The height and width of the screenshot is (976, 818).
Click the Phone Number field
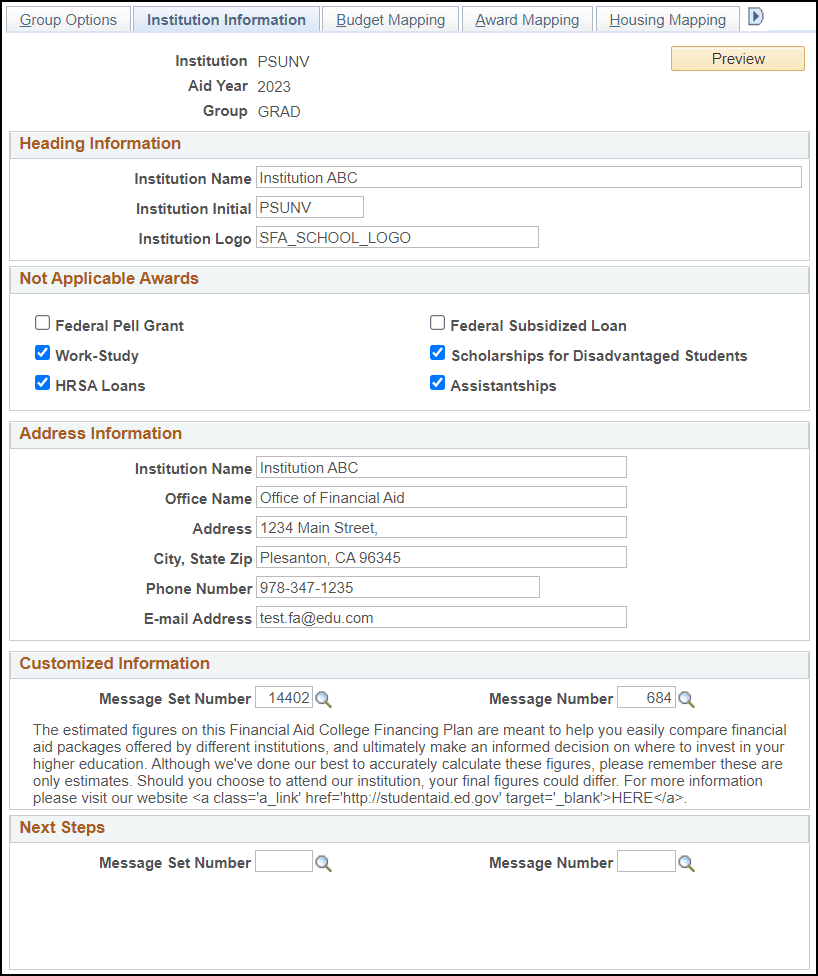[x=397, y=588]
